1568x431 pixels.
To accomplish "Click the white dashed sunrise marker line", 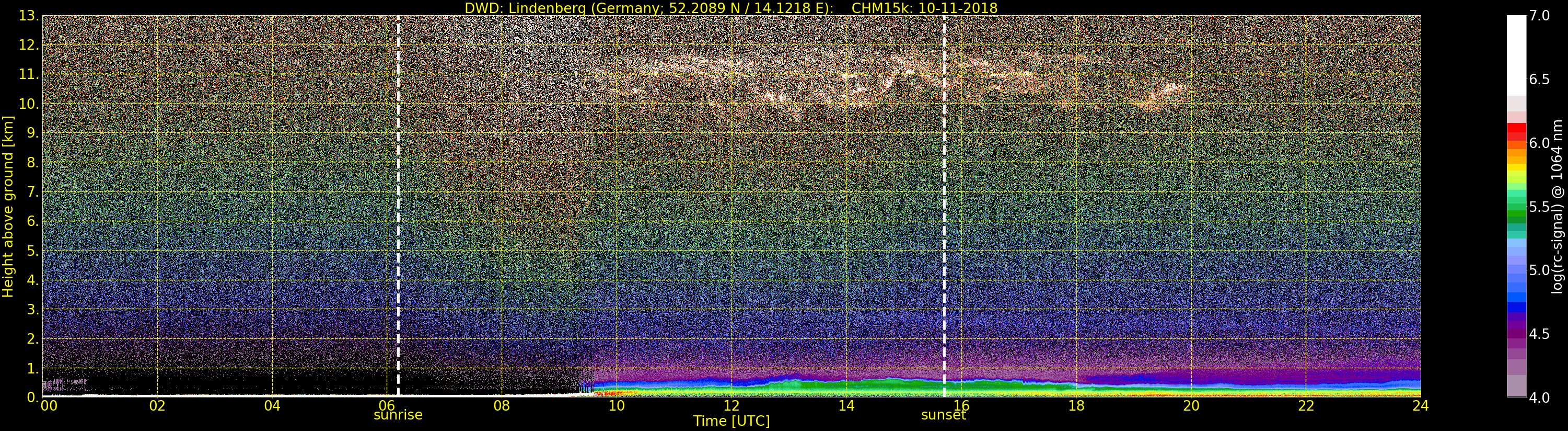I will 398,206.
